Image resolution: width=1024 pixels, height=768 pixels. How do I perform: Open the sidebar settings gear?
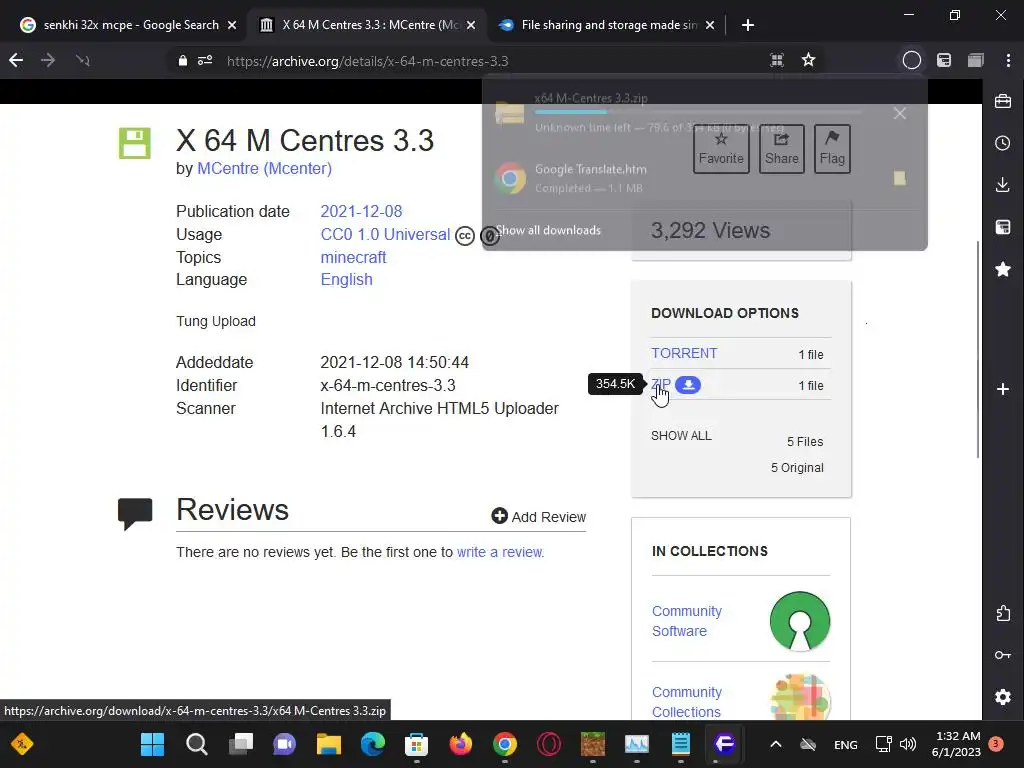(x=1003, y=697)
